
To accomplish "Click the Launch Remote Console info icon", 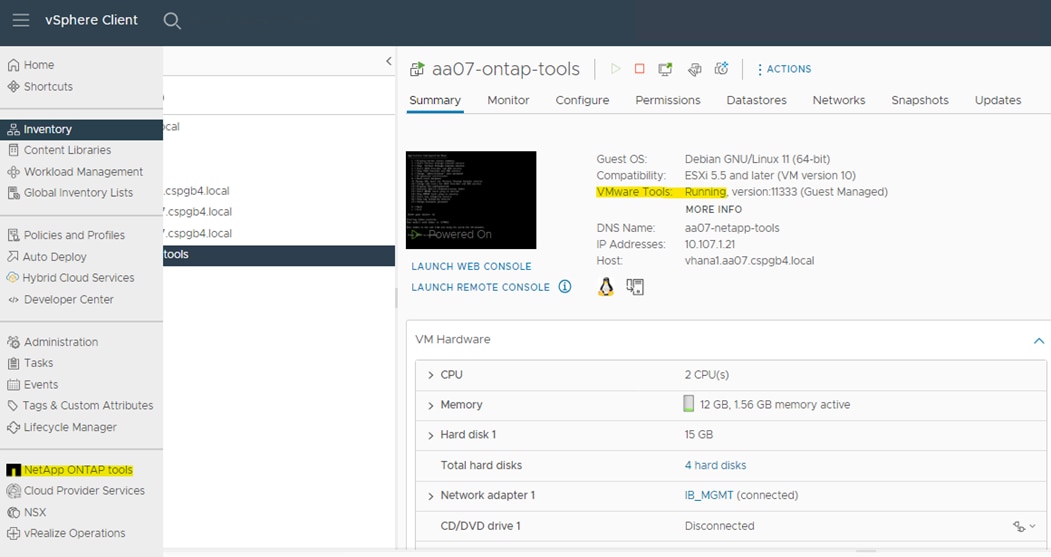I will (x=565, y=287).
